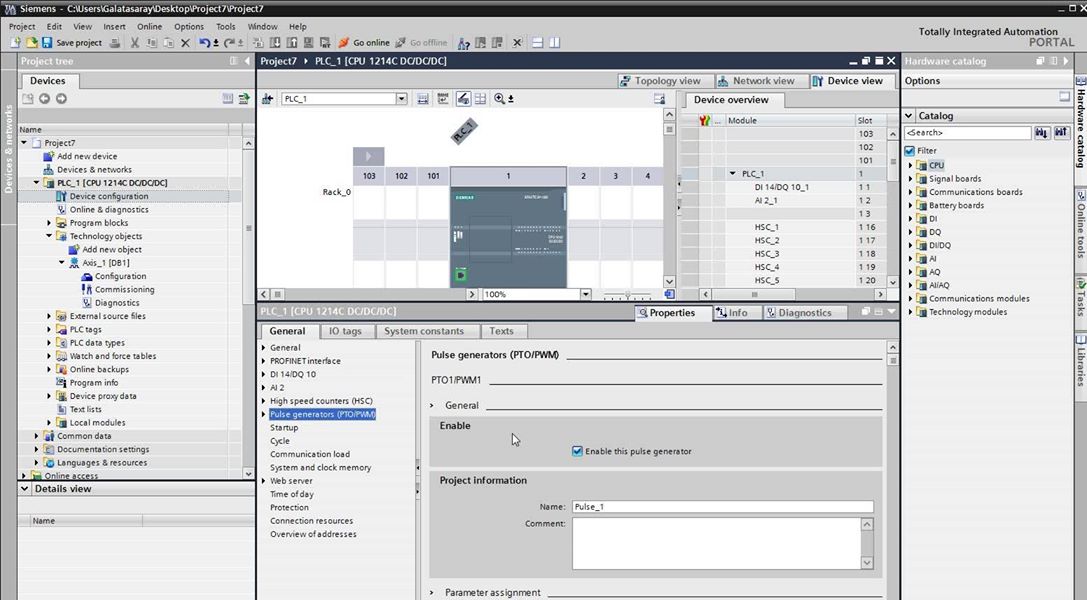Click the Undo arrow icon
Viewport: 1087px width, 600px height.
205,42
